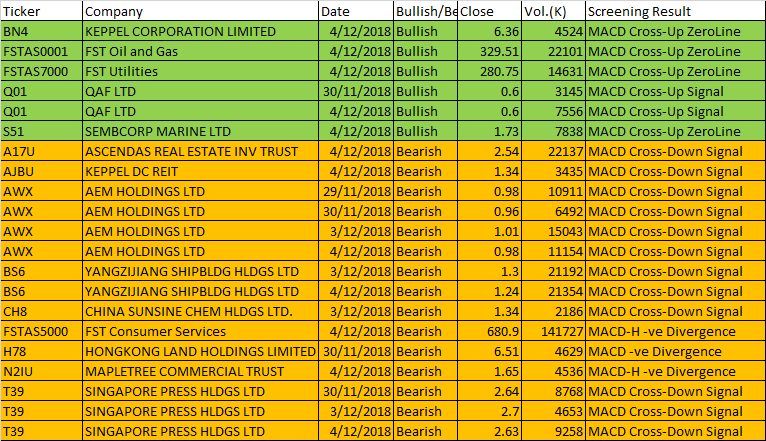
Task: Click volume cell 11154
Action: (553, 252)
